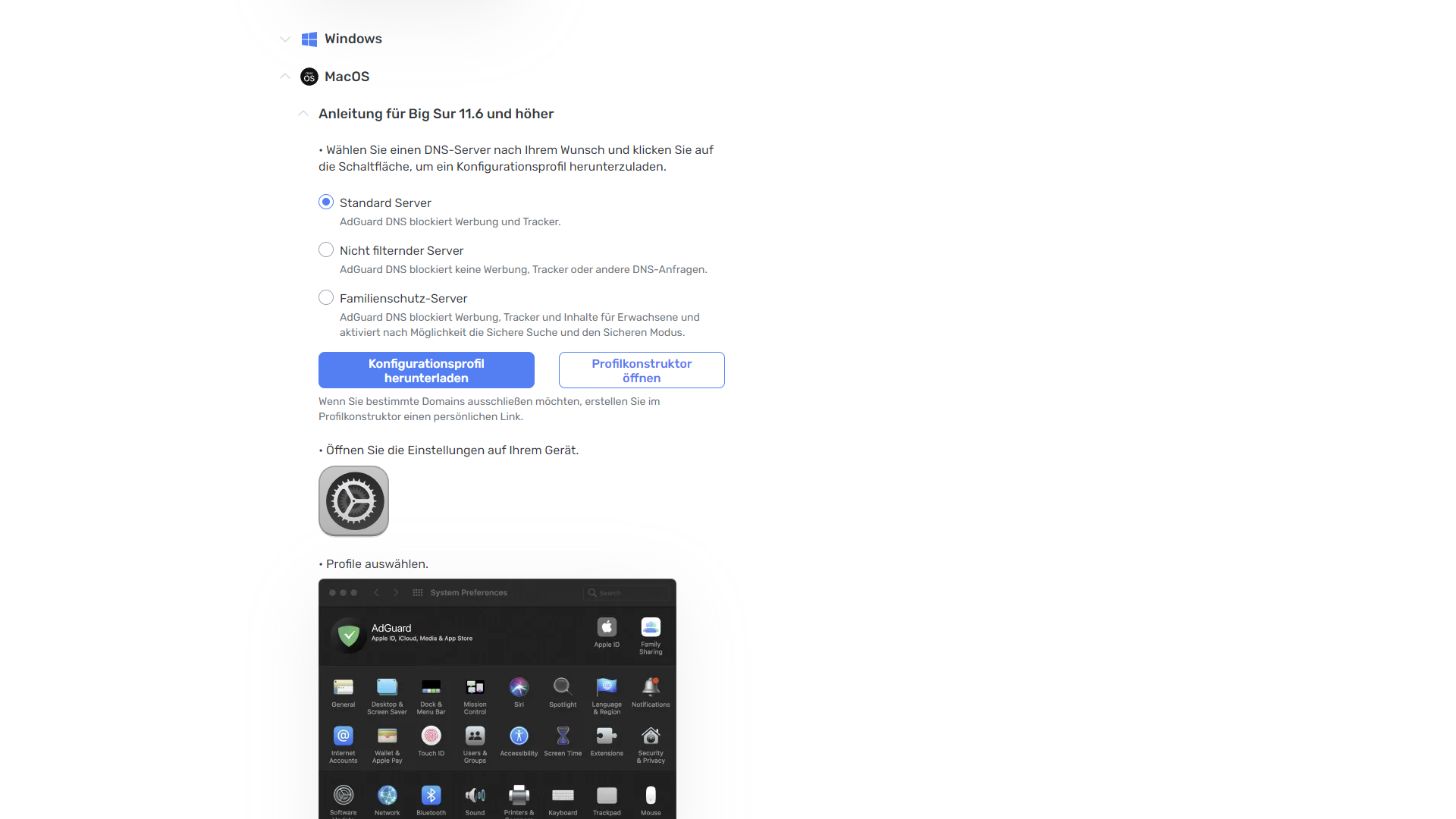Collapse the MacOS section chevron
This screenshot has height=819, width=1456.
(x=285, y=77)
